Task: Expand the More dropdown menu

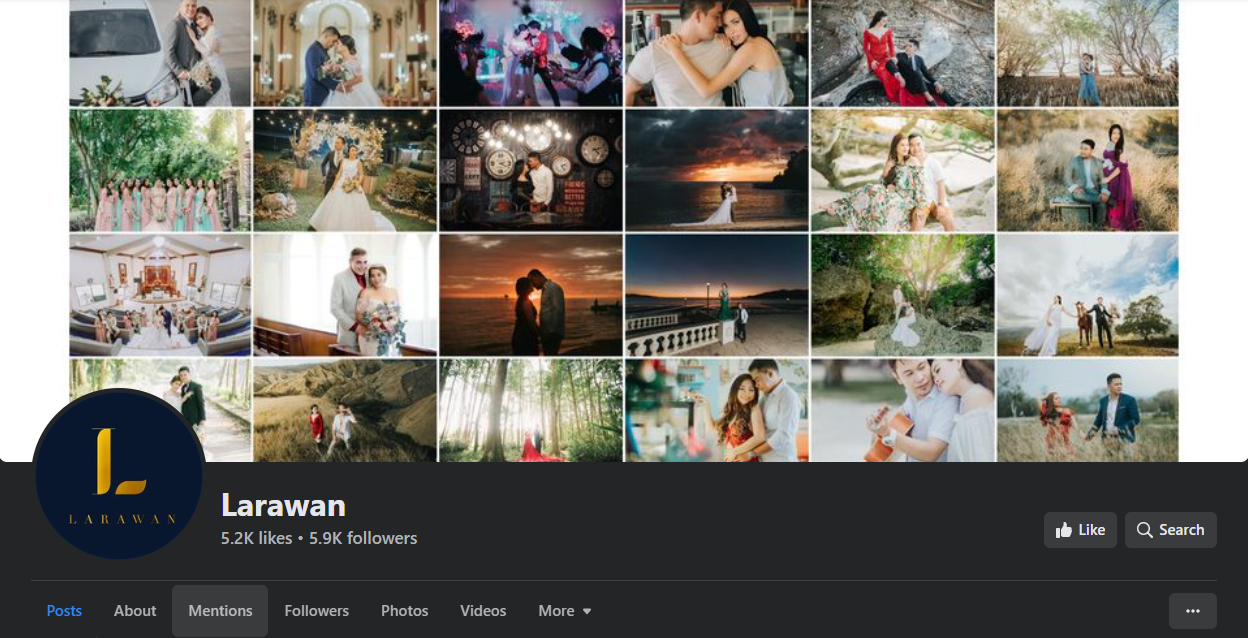Action: click(565, 611)
